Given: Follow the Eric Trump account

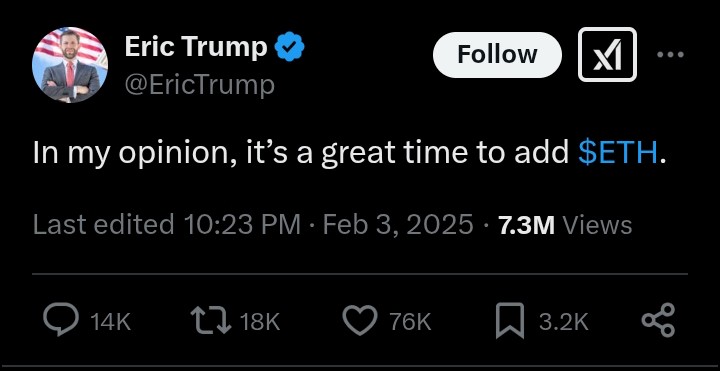Looking at the screenshot, I should tap(497, 55).
